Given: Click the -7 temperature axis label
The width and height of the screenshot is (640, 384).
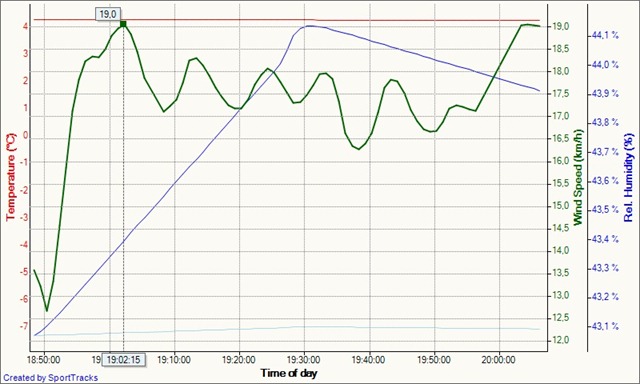Looking at the screenshot, I should 24,326.
